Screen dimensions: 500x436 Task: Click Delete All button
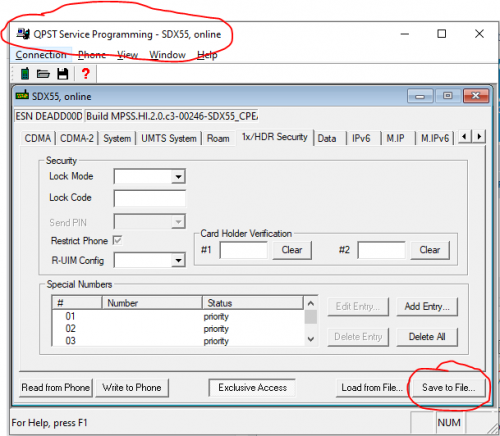(427, 337)
